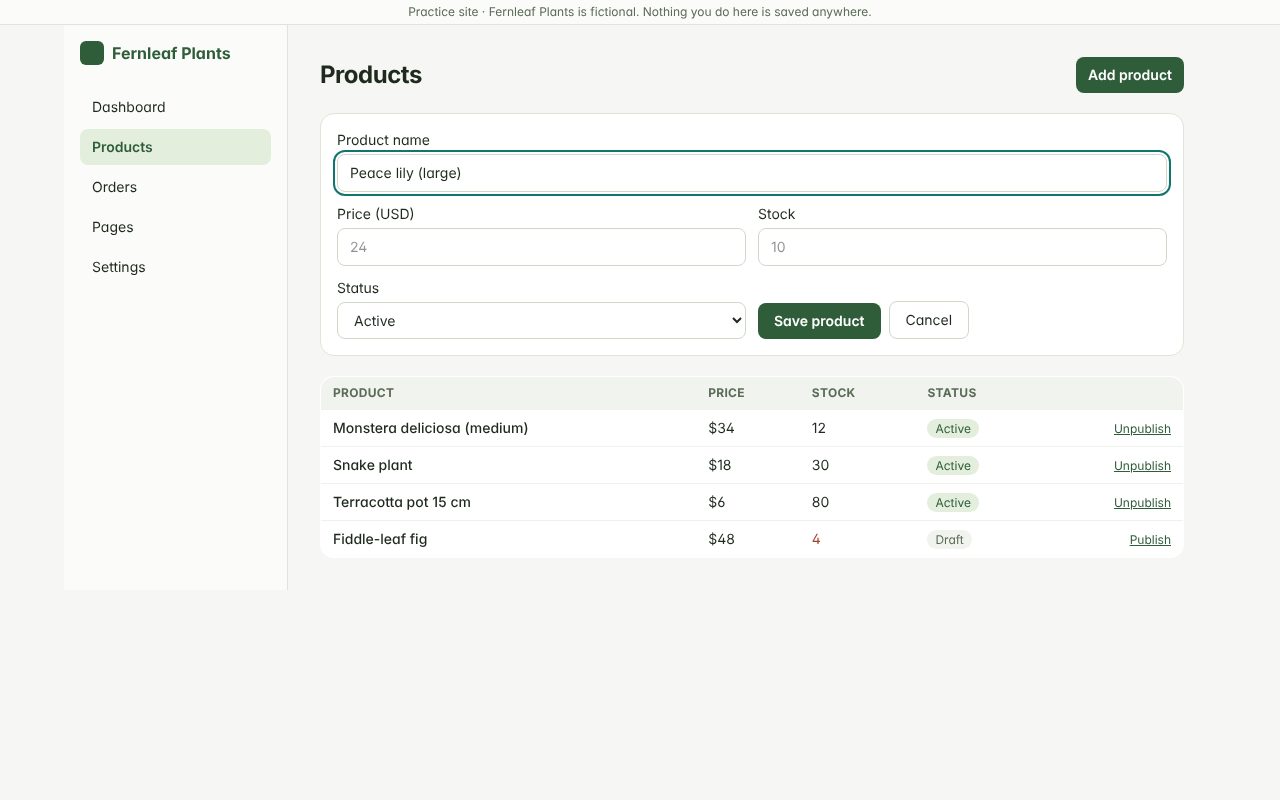Click the Products page heading
Screen dimensions: 1280x800
click(371, 75)
